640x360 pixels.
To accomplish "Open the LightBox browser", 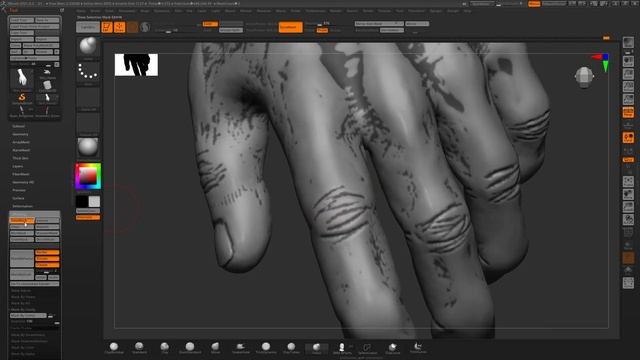I will (x=88, y=27).
